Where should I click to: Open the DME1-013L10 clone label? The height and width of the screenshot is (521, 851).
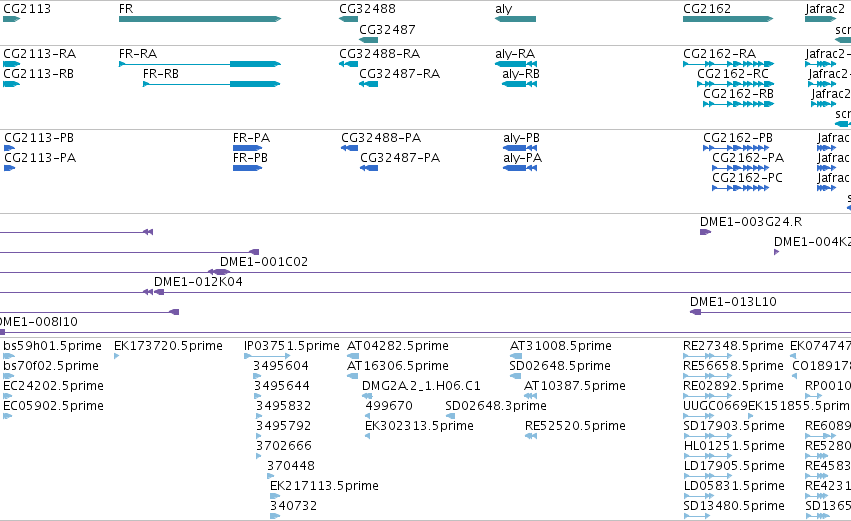(733, 302)
